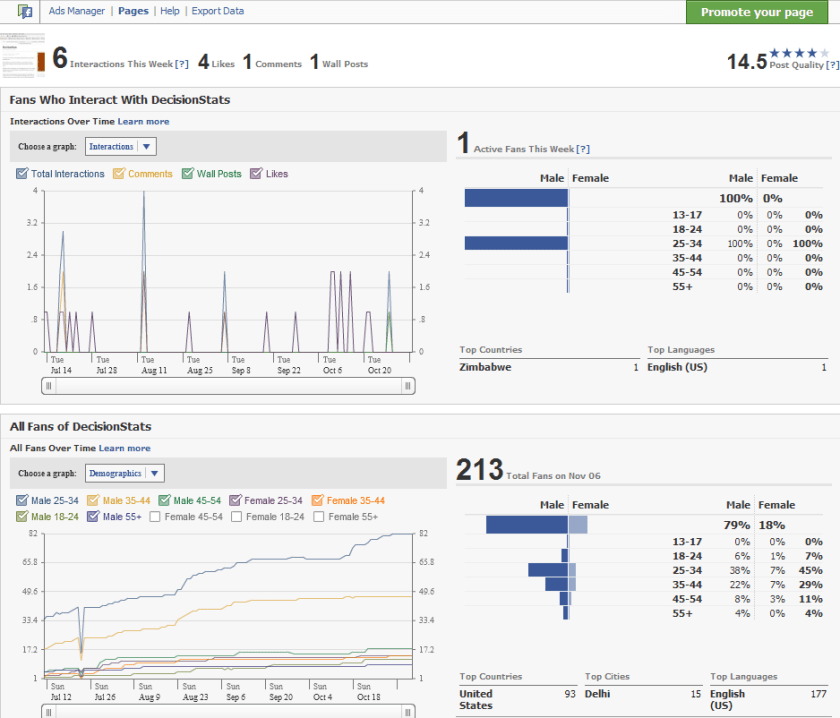Screen dimensions: 840x718
Task: Go to Help in top navigation
Action: [170, 11]
